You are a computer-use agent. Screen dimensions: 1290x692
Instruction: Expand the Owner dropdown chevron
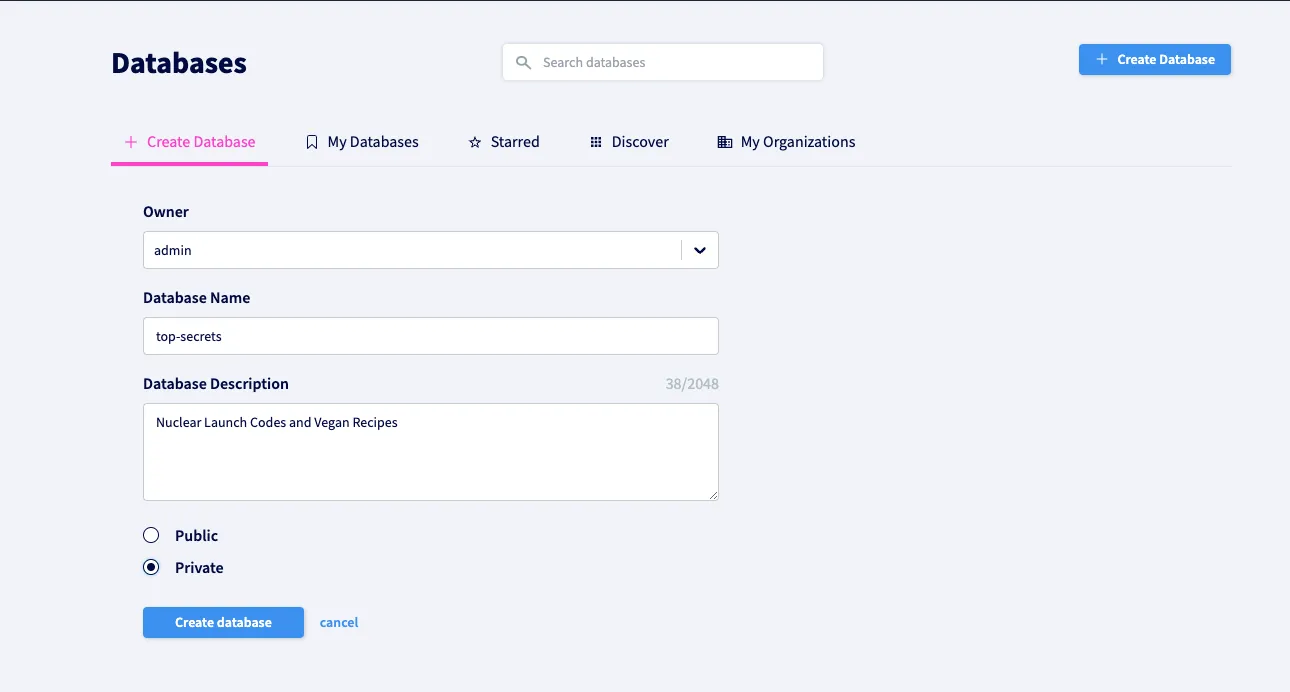700,251
